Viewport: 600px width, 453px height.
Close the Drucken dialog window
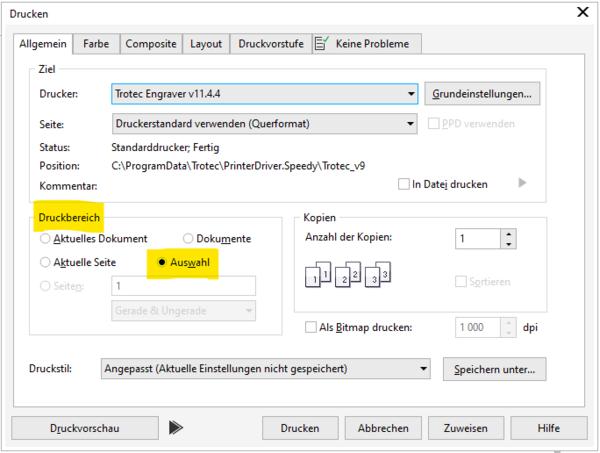point(581,13)
